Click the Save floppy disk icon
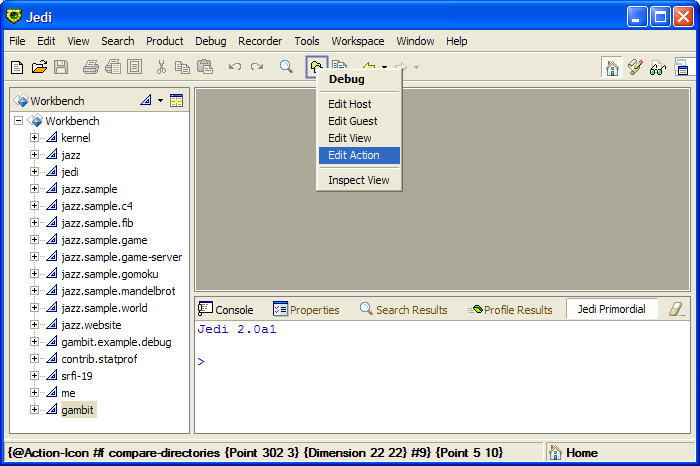Image resolution: width=700 pixels, height=466 pixels. pyautogui.click(x=61, y=67)
